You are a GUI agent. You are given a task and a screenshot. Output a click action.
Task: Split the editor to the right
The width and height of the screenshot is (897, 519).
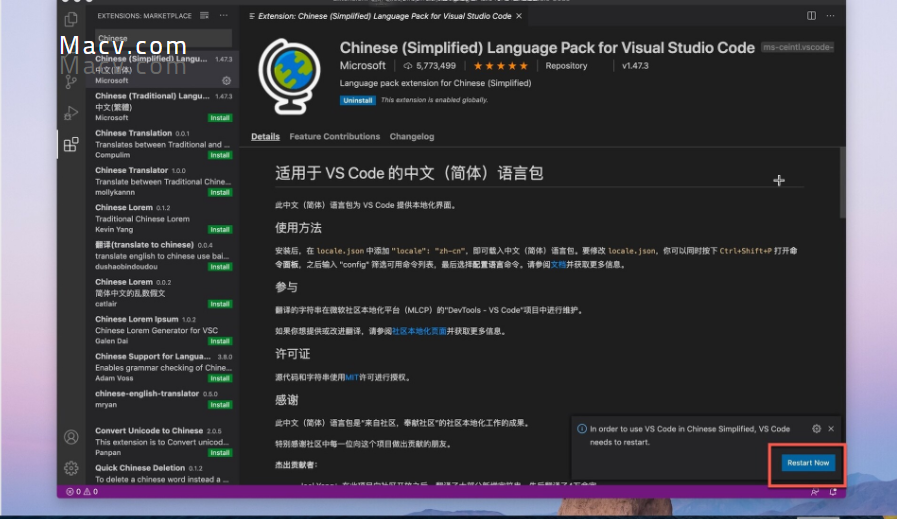[x=811, y=15]
